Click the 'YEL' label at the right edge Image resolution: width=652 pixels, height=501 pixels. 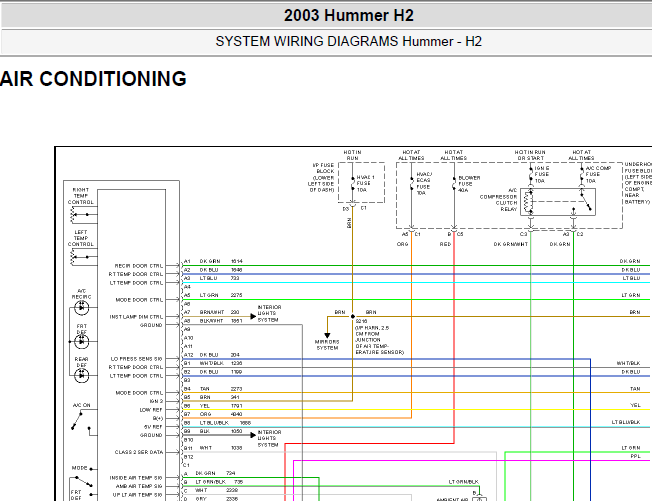635,405
